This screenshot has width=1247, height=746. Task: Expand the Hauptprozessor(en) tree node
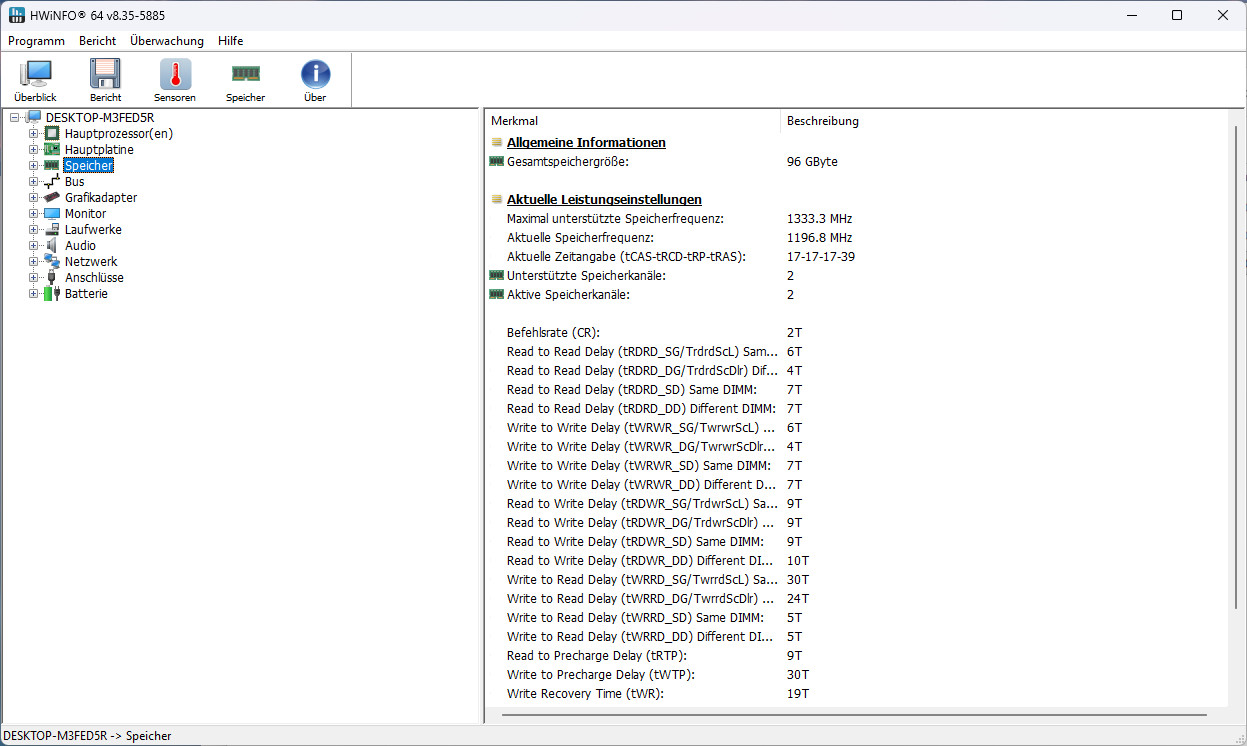coord(34,134)
